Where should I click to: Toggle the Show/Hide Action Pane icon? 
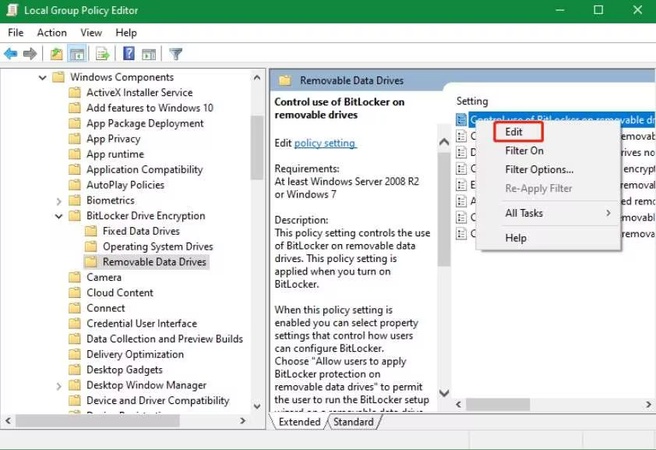[149, 54]
